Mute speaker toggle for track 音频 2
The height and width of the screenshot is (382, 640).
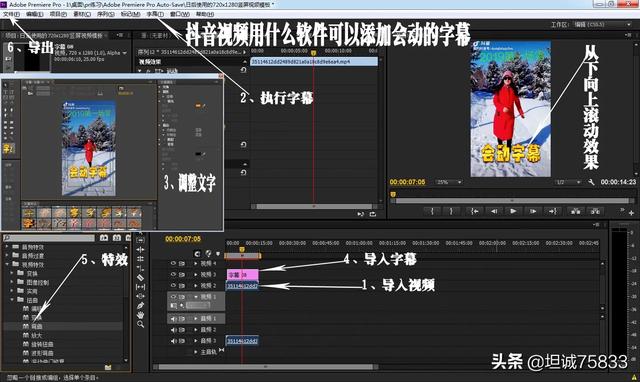(173, 330)
